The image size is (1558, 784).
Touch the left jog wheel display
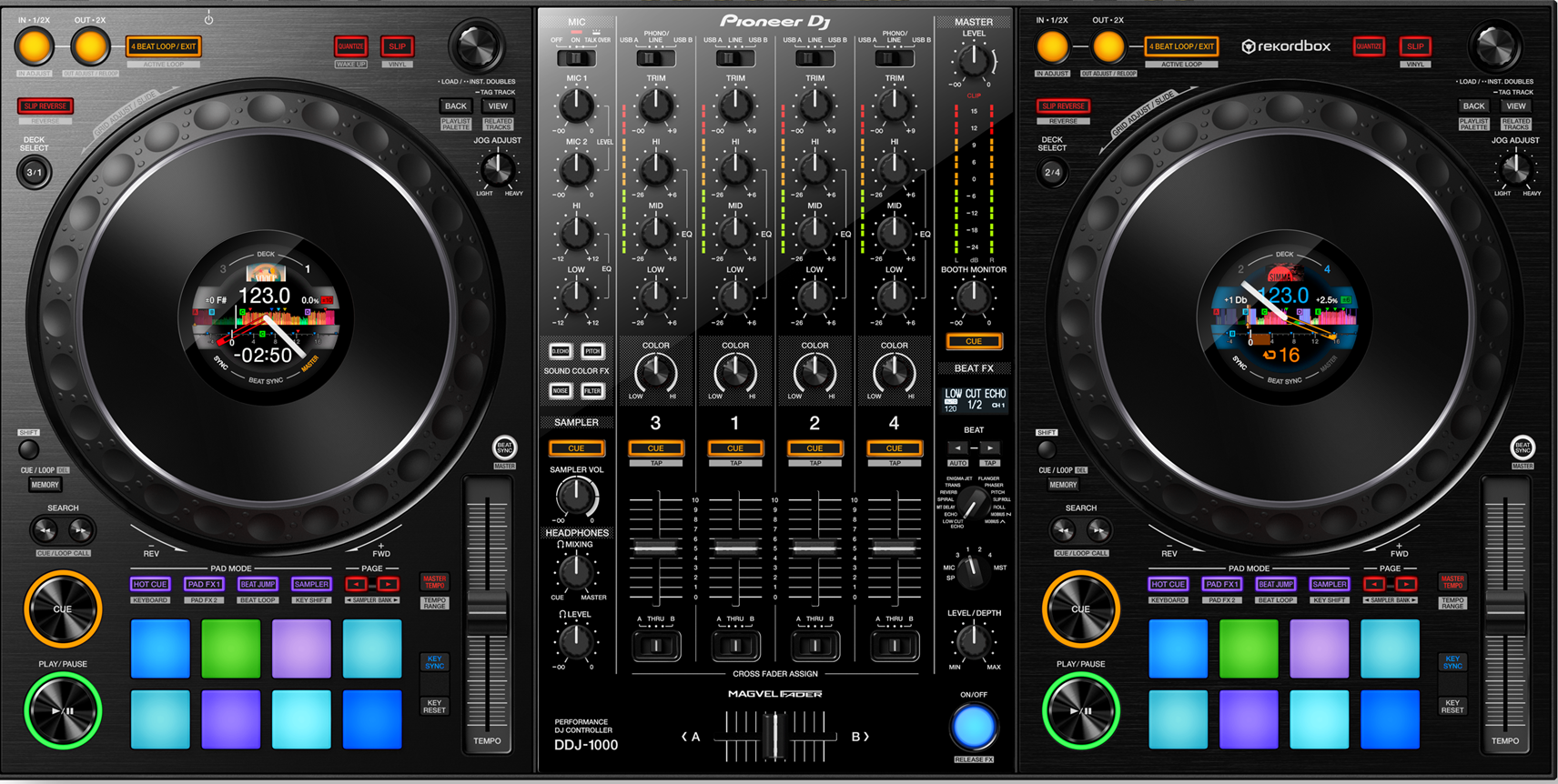click(x=265, y=319)
